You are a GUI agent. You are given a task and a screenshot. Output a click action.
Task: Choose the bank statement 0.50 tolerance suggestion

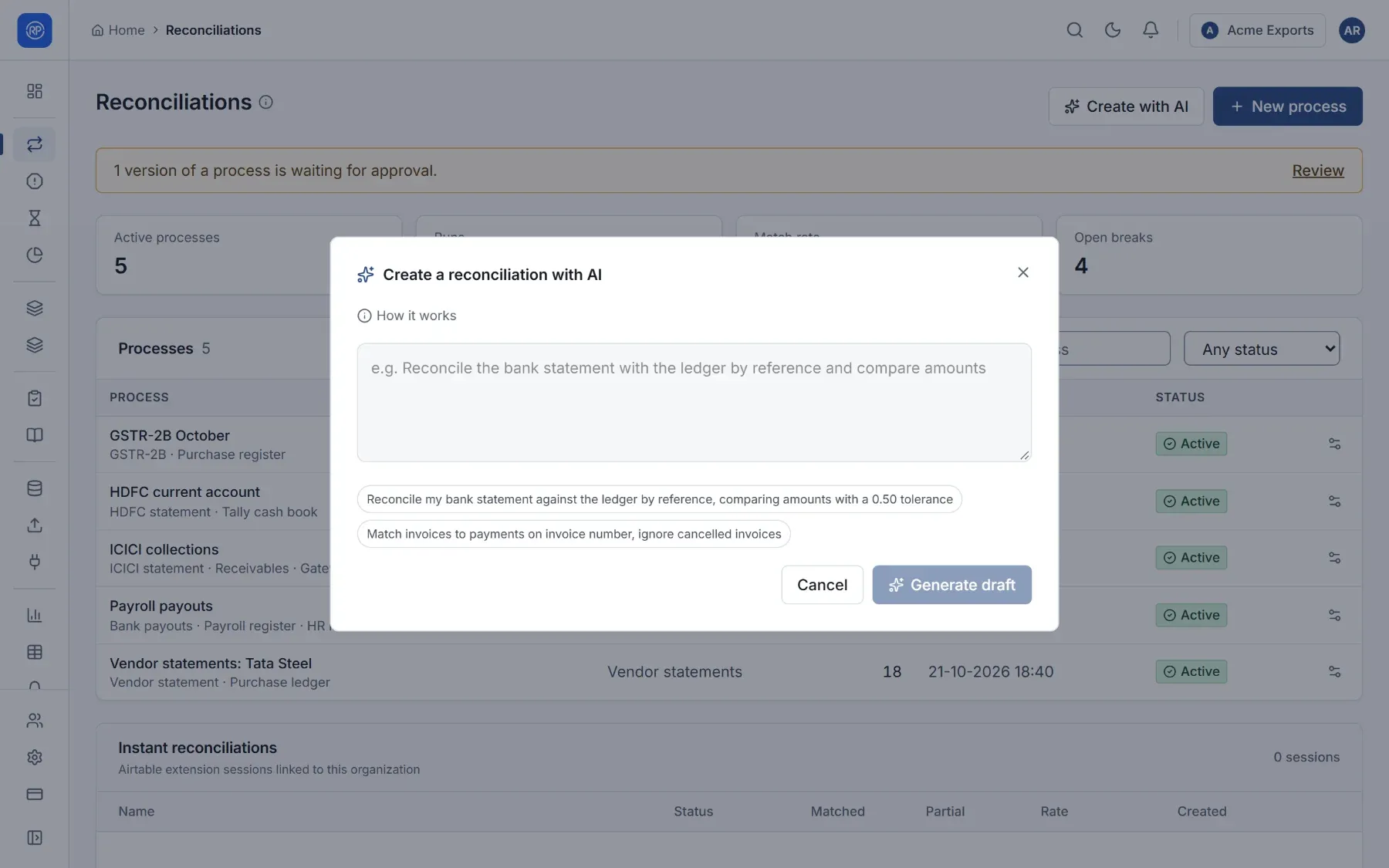pos(659,499)
